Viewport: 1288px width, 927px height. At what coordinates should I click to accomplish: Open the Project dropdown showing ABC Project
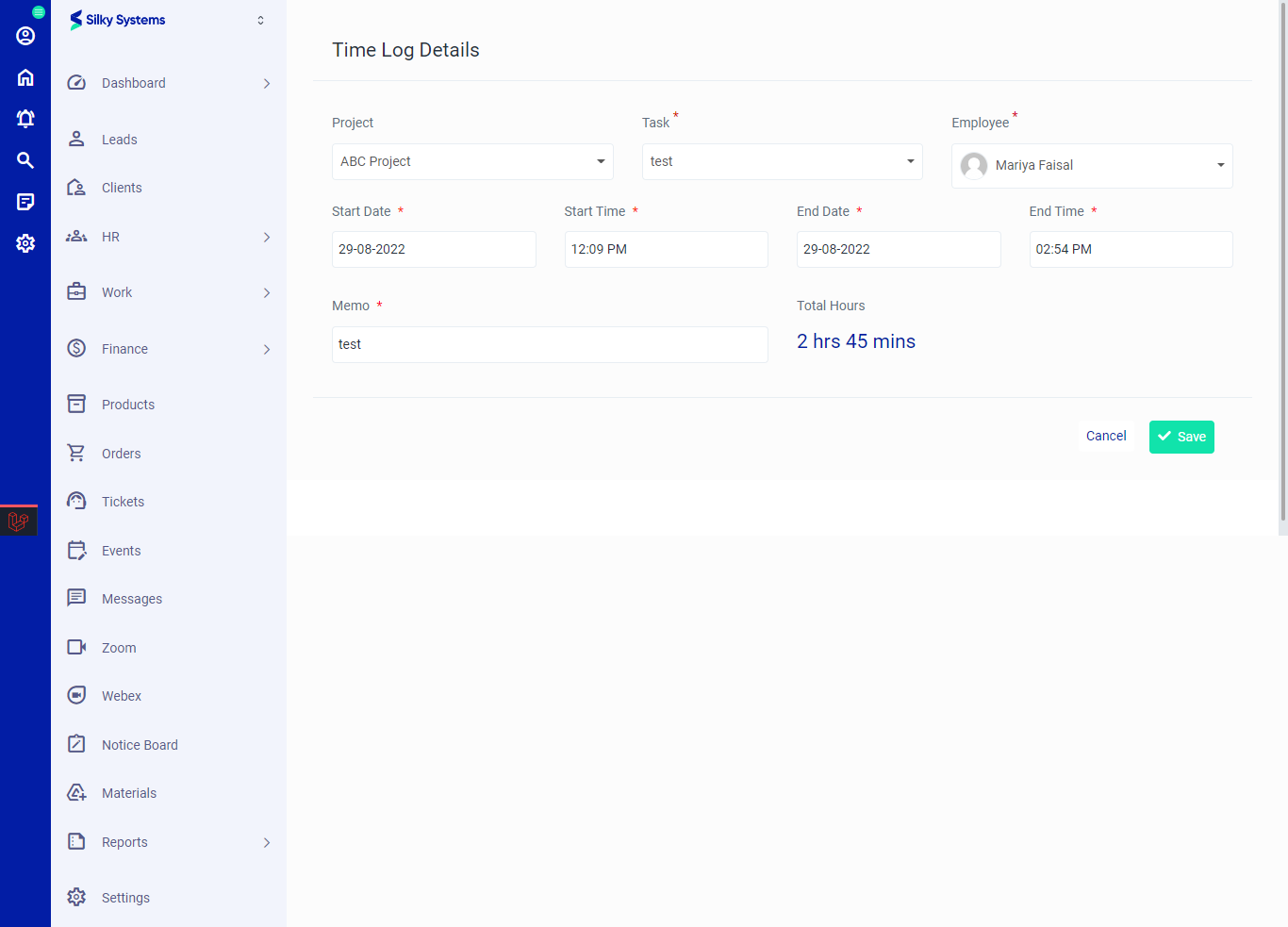471,161
